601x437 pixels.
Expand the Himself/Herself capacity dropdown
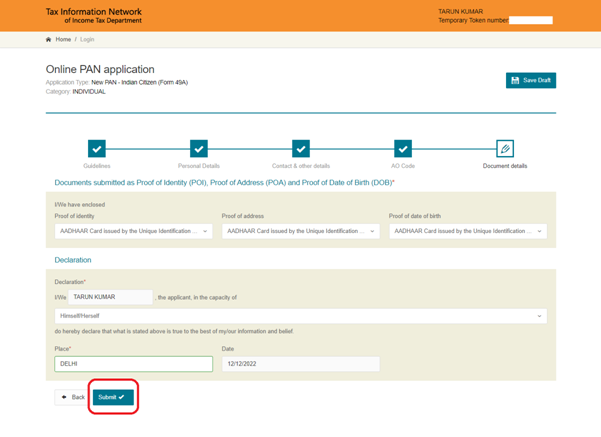click(300, 316)
